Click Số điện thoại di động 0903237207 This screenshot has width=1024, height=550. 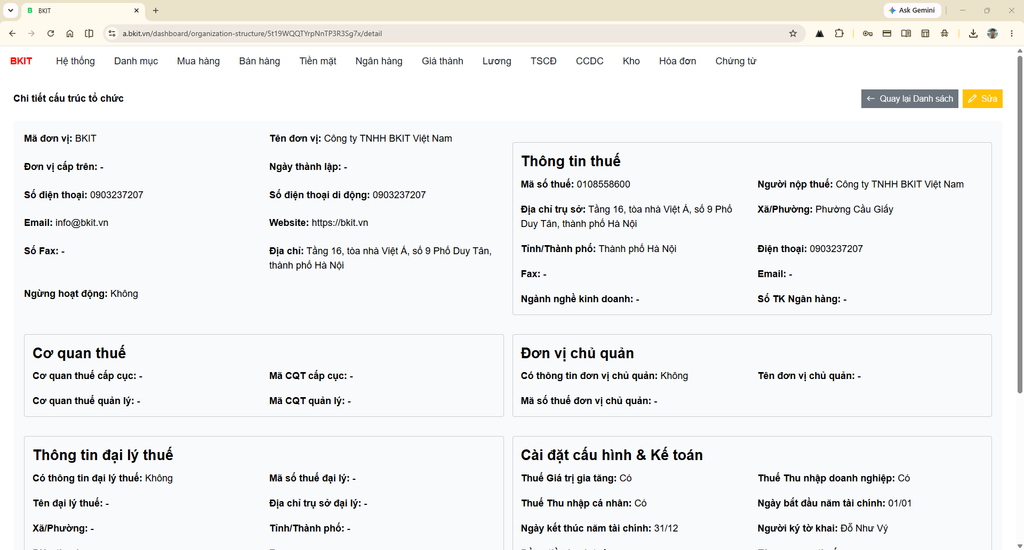click(399, 195)
